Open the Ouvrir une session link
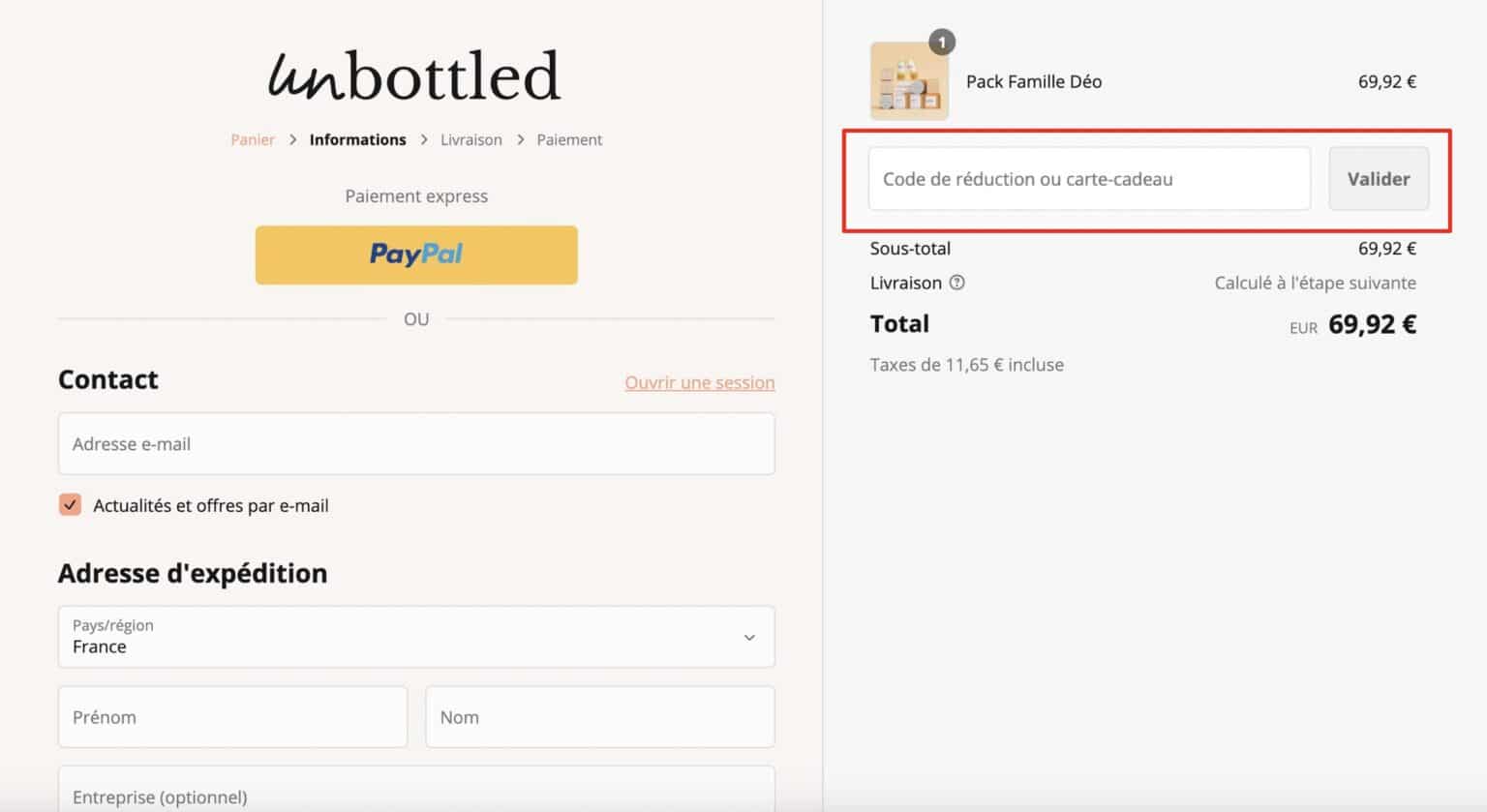This screenshot has width=1487, height=812. (x=700, y=382)
